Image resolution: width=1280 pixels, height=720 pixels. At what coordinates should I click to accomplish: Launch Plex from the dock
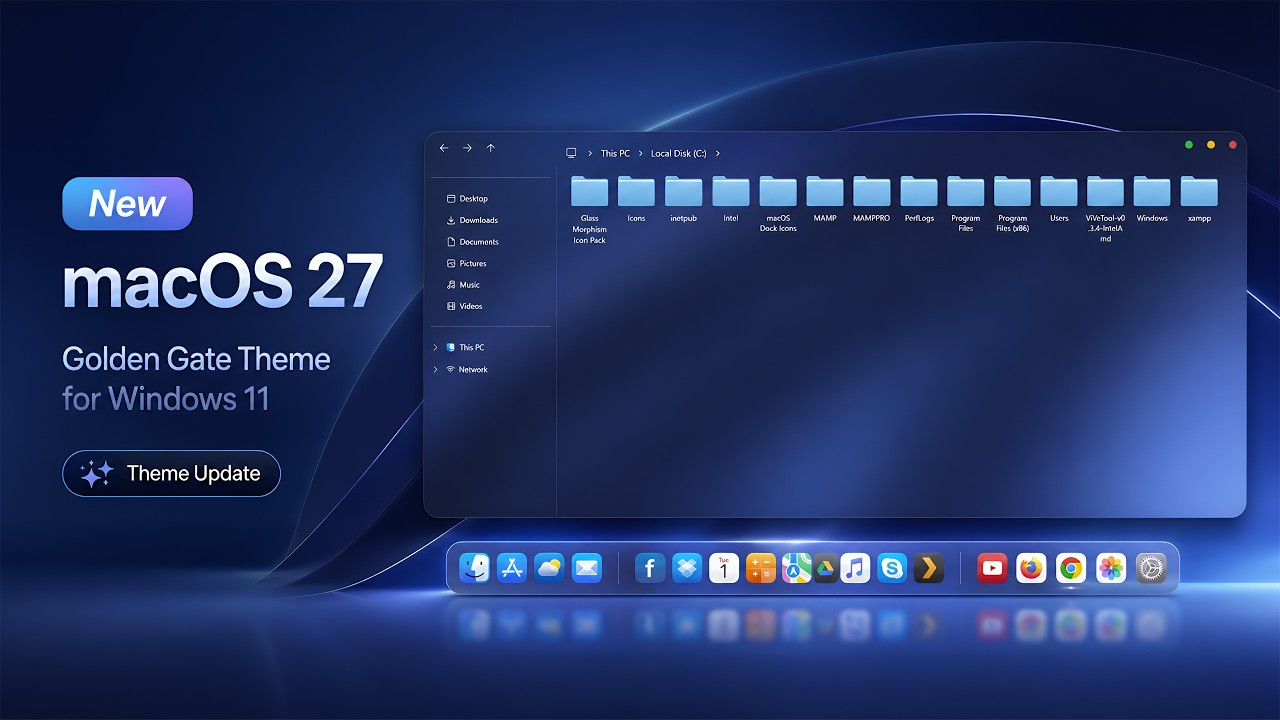pos(929,568)
